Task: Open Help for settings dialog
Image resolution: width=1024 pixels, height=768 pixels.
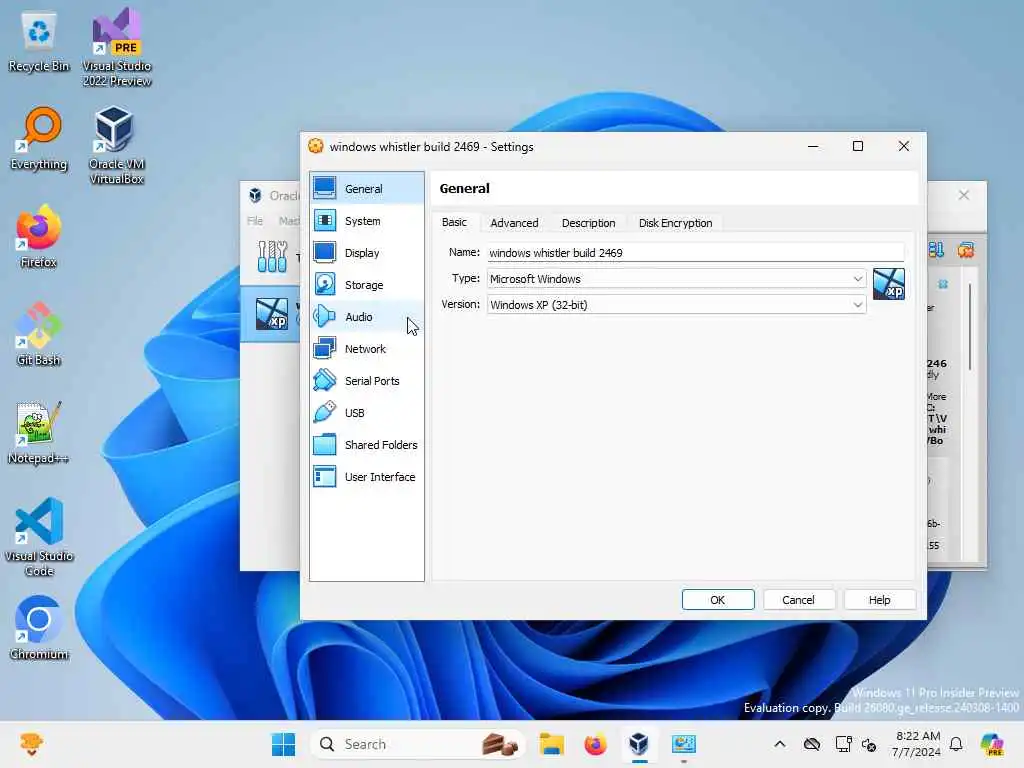Action: click(x=879, y=600)
